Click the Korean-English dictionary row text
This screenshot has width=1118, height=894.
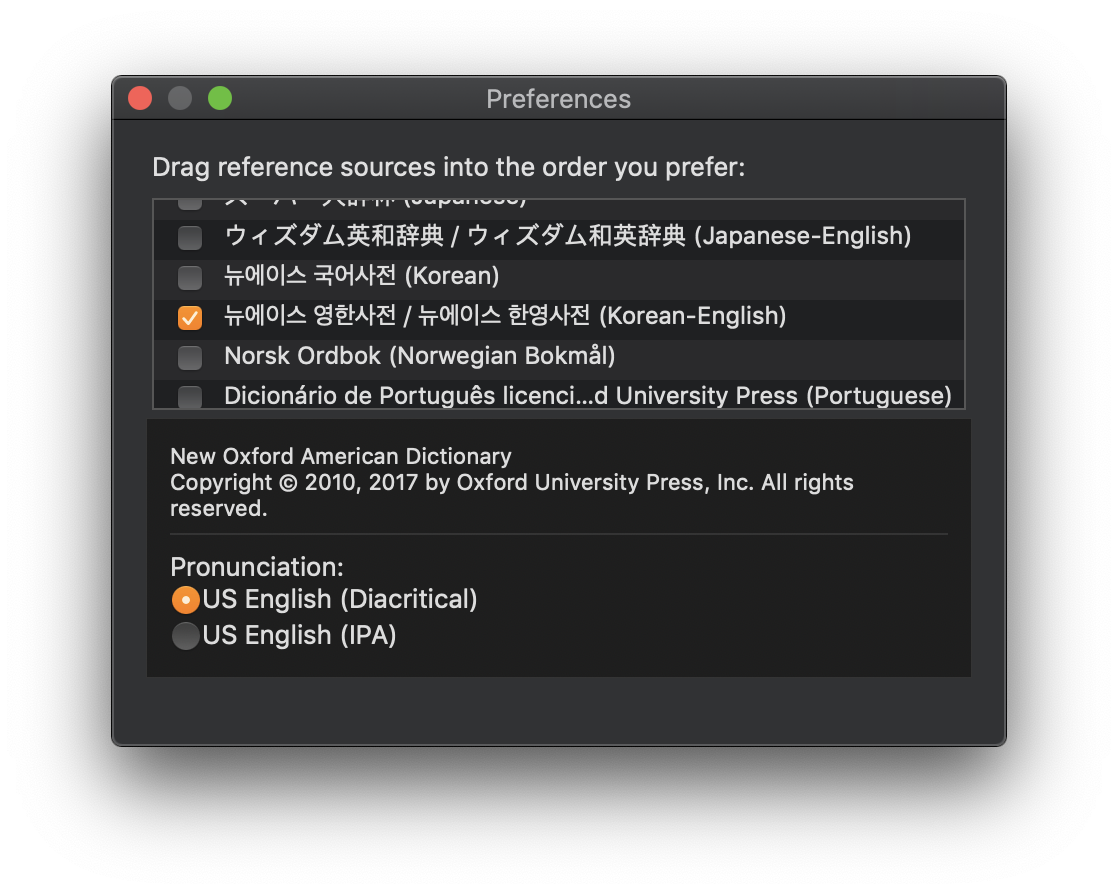(x=505, y=316)
